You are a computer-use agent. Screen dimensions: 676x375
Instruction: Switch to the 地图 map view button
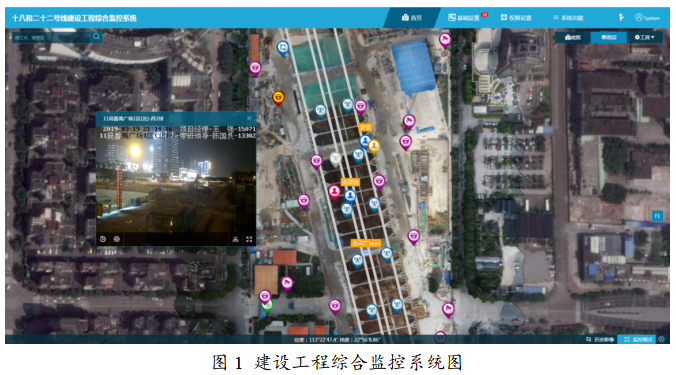coord(573,38)
